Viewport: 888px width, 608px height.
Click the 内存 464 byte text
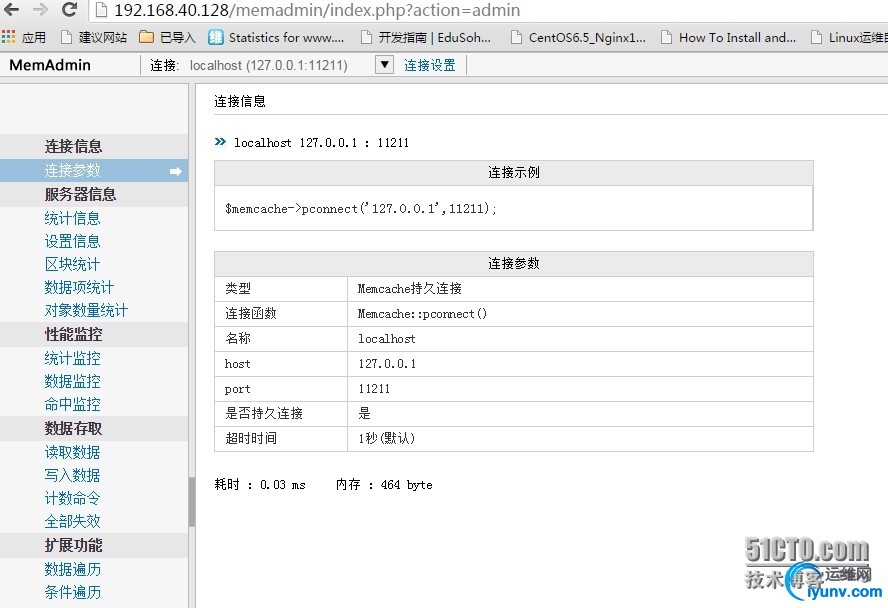click(384, 485)
